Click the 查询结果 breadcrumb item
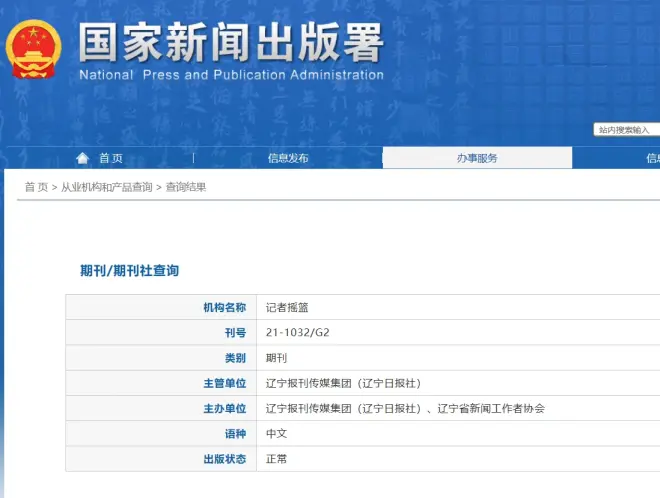 point(186,187)
